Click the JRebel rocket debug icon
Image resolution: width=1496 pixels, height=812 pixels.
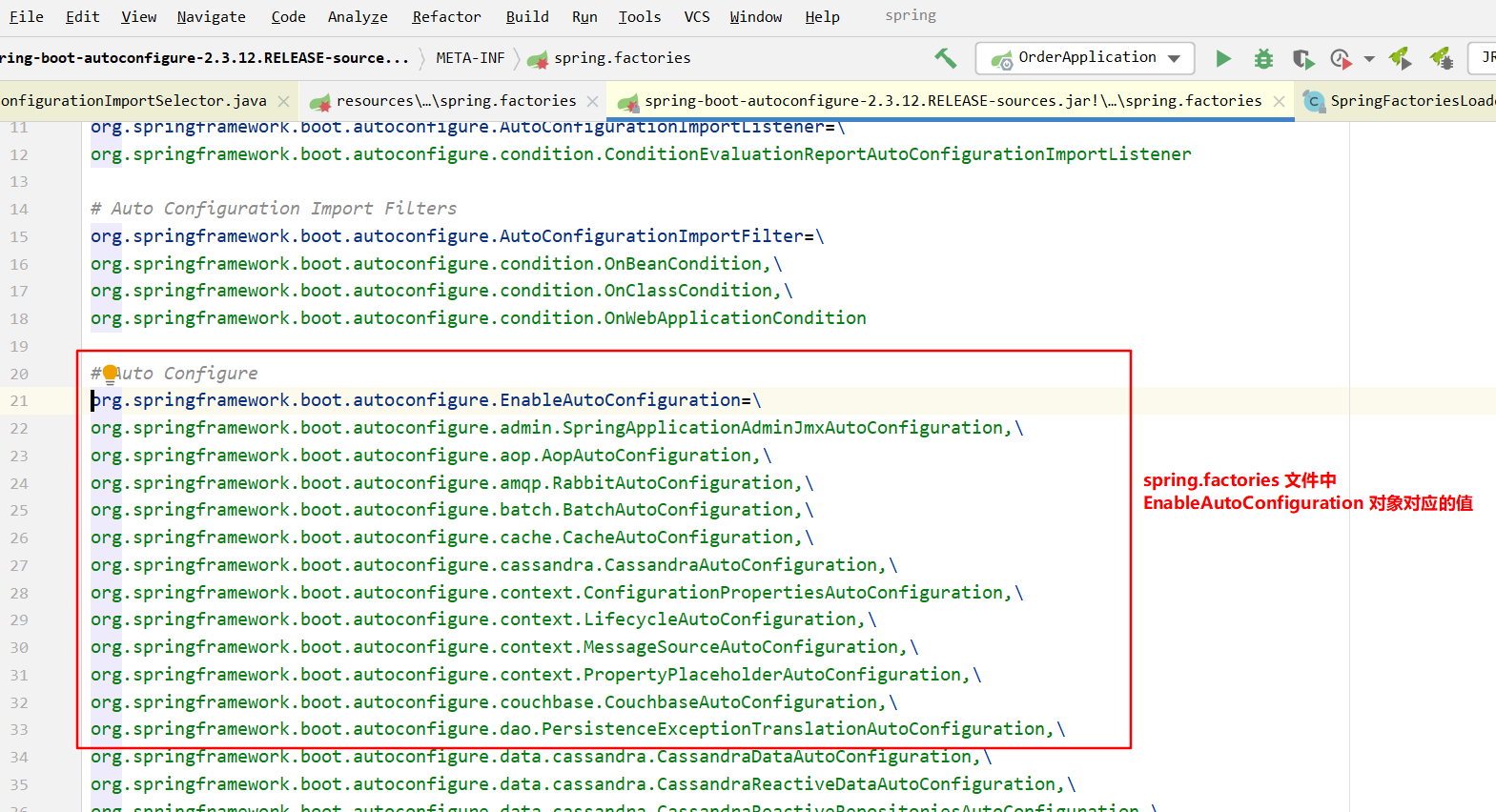tap(1441, 59)
